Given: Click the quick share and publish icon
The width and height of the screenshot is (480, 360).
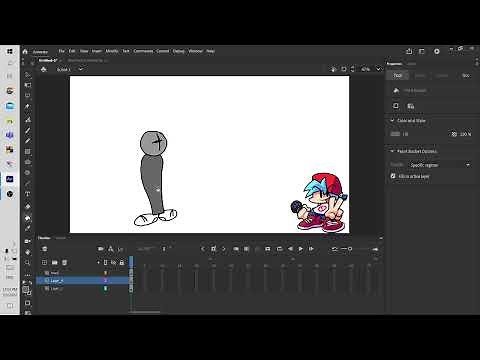Looking at the screenshot, I should click(409, 51).
